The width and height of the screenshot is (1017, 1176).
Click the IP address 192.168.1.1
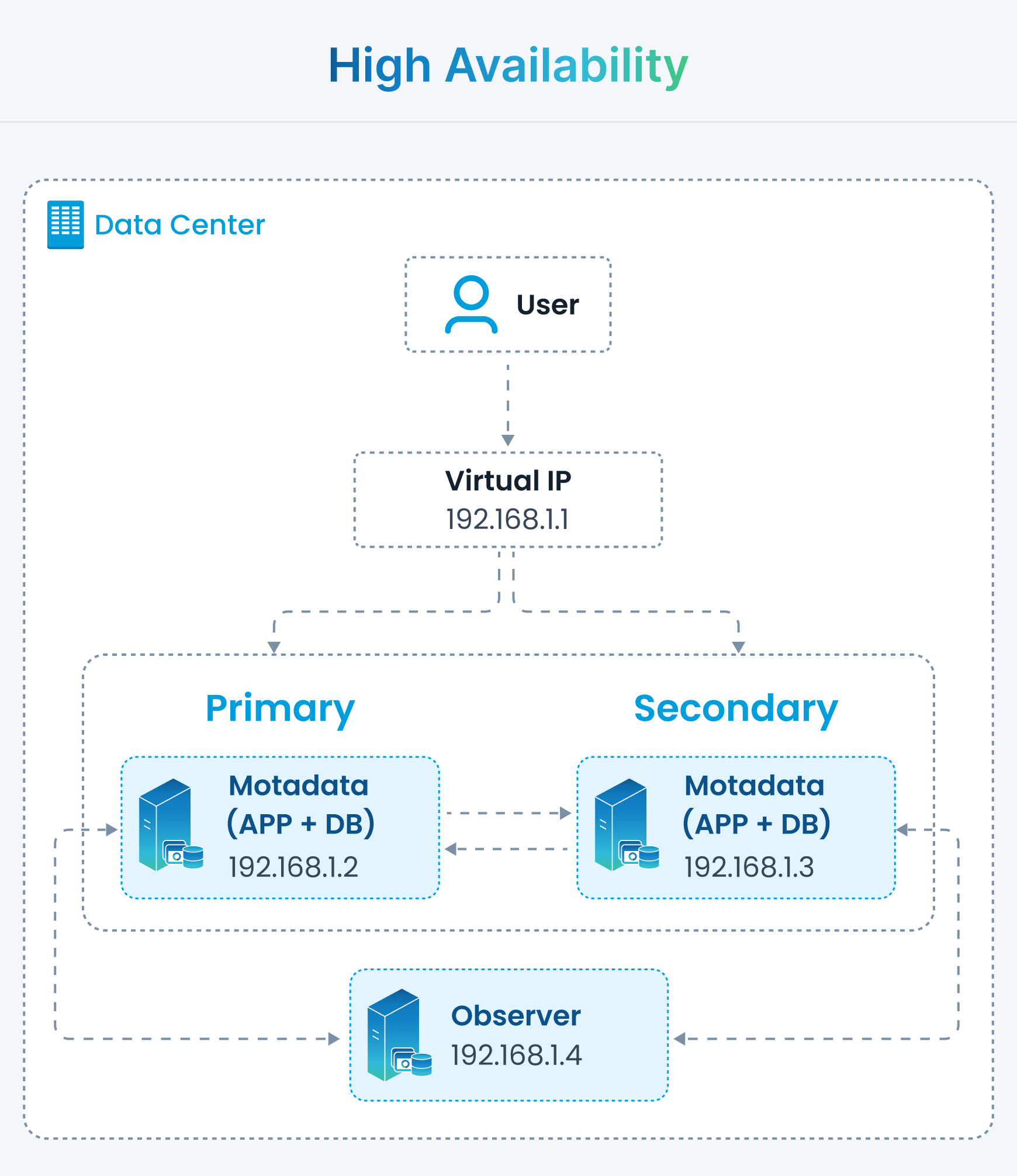coord(508,519)
